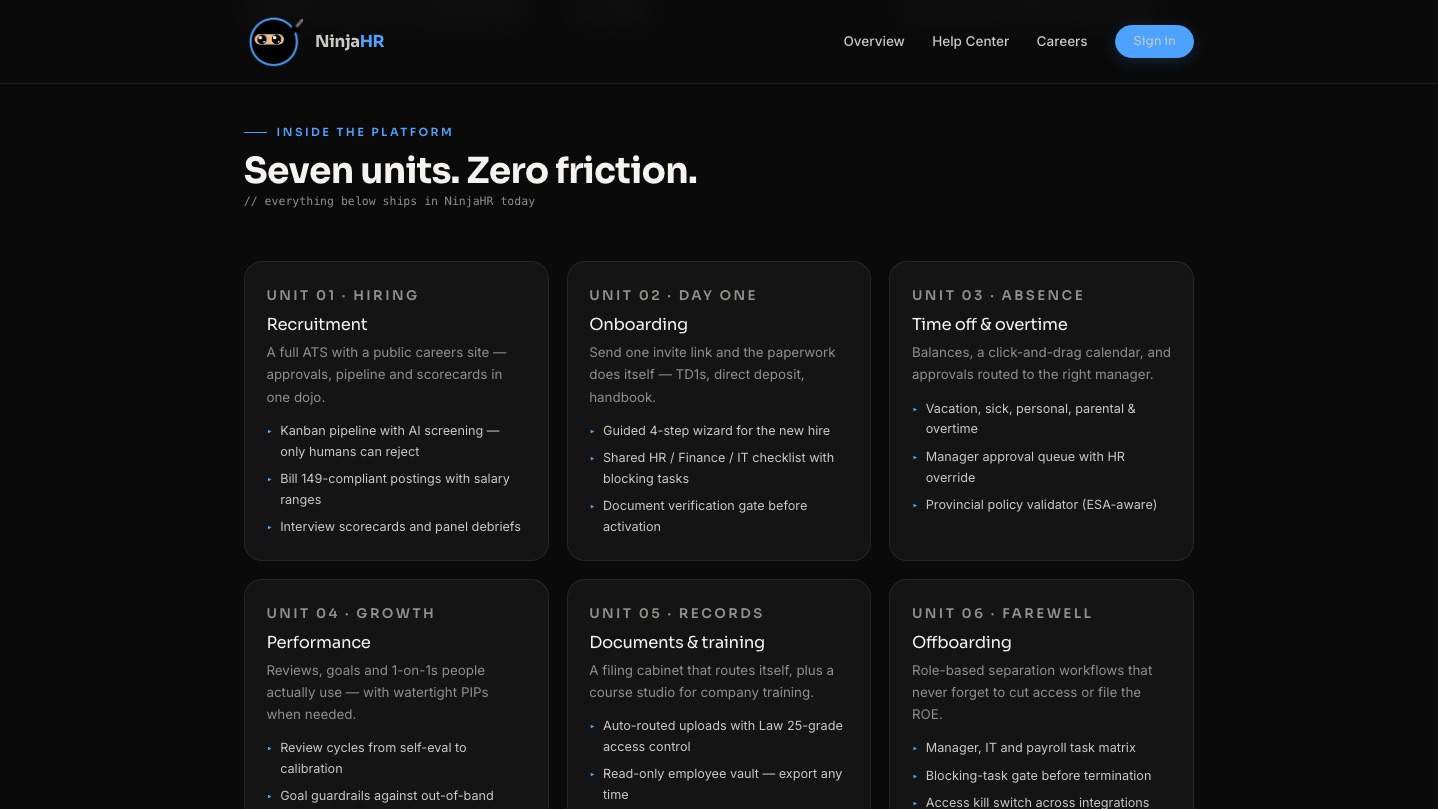Click the 'UNIT 01 · HIRING' label
The width and height of the screenshot is (1438, 809).
pos(342,295)
